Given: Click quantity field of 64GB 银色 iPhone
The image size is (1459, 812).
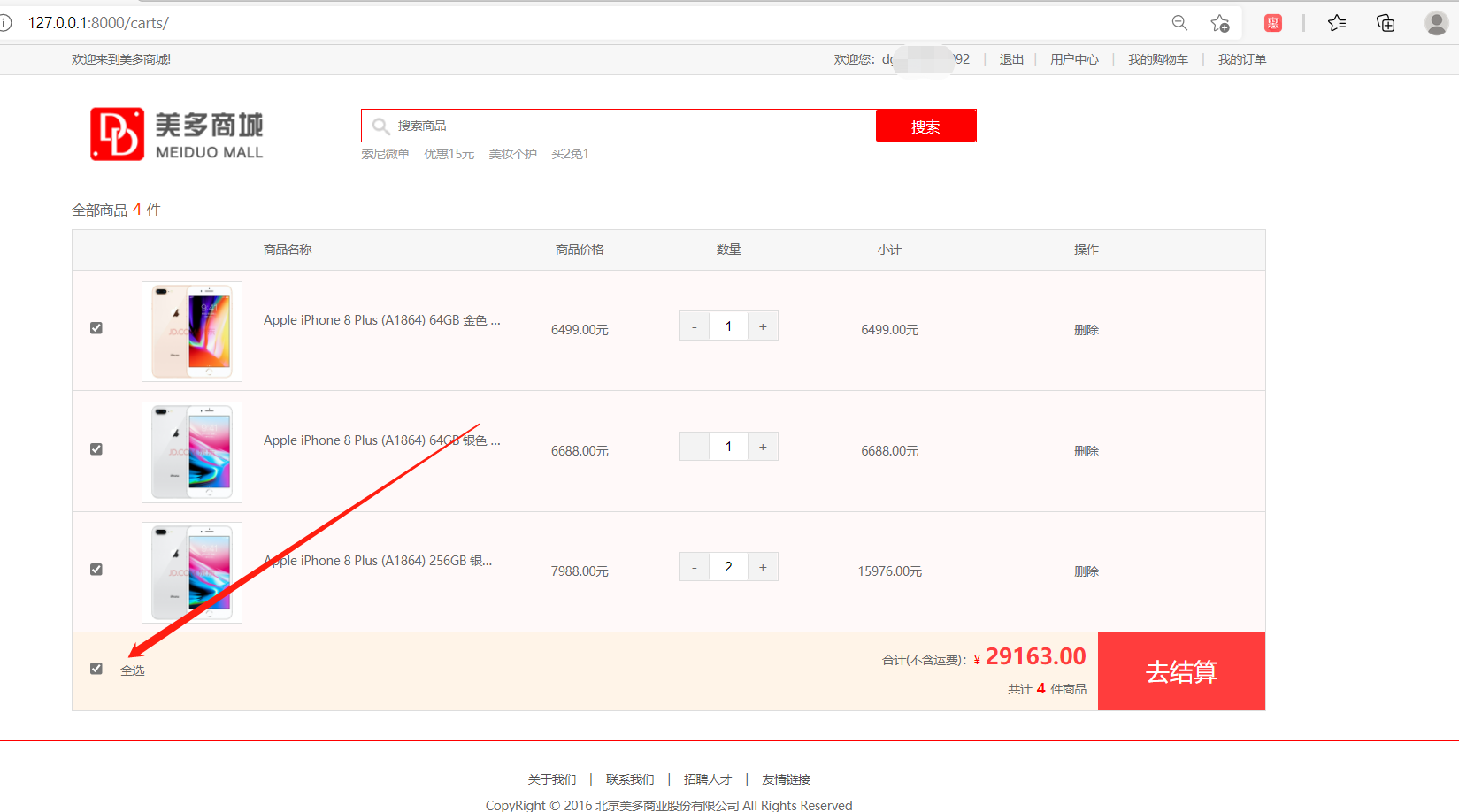Looking at the screenshot, I should pyautogui.click(x=729, y=447).
